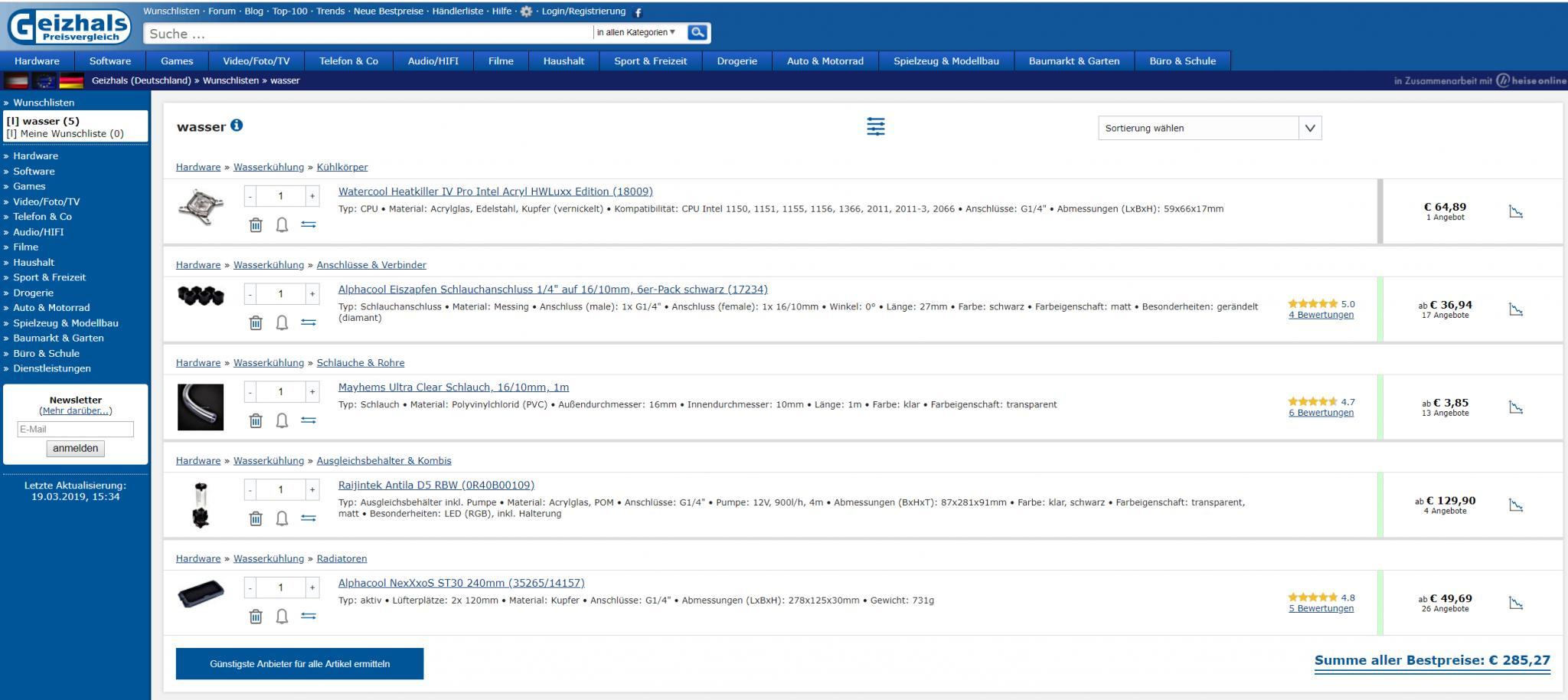Viewport: 1568px width, 700px height.
Task: Open Login/Registrierung link
Action: [x=583, y=11]
